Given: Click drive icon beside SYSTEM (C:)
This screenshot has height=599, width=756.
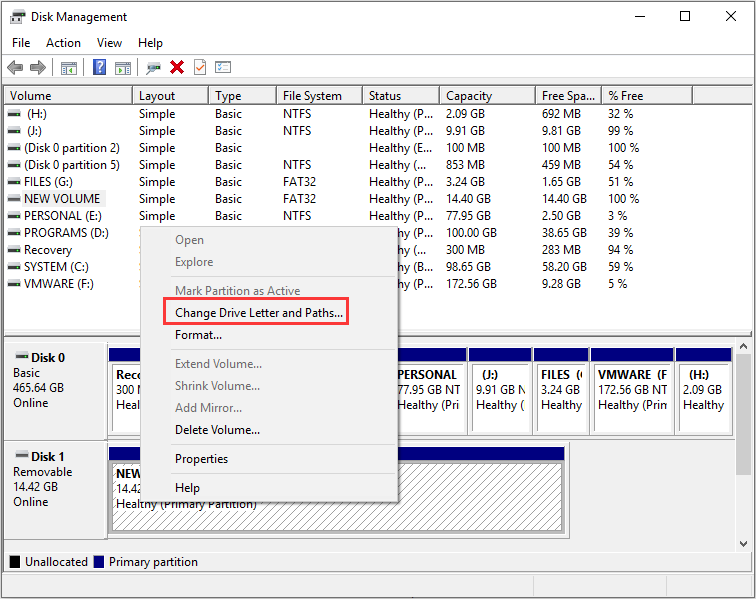Looking at the screenshot, I should pos(14,267).
